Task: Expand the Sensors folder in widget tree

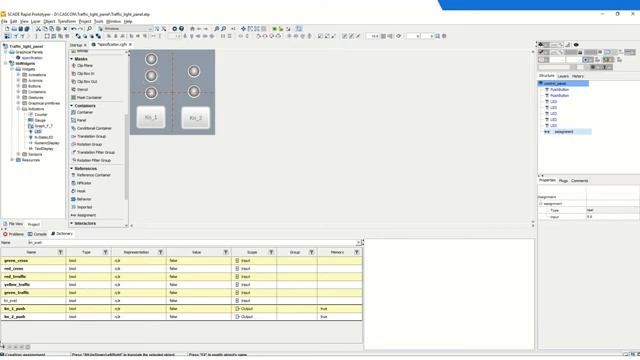Action: pyautogui.click(x=18, y=154)
